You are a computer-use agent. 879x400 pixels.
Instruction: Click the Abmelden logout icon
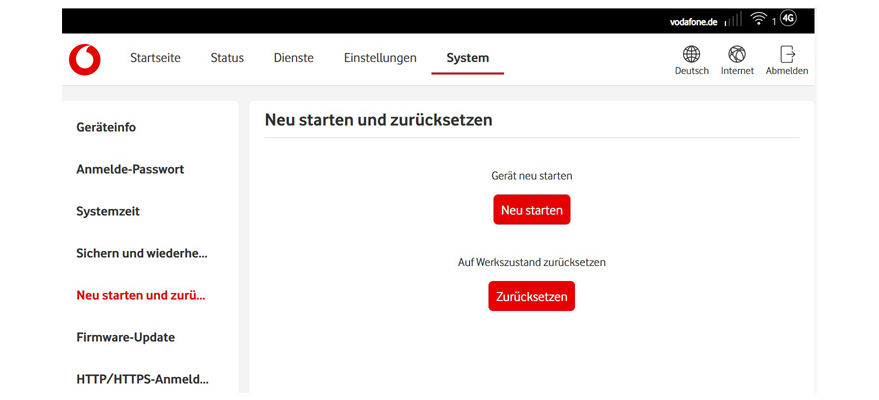click(x=787, y=54)
